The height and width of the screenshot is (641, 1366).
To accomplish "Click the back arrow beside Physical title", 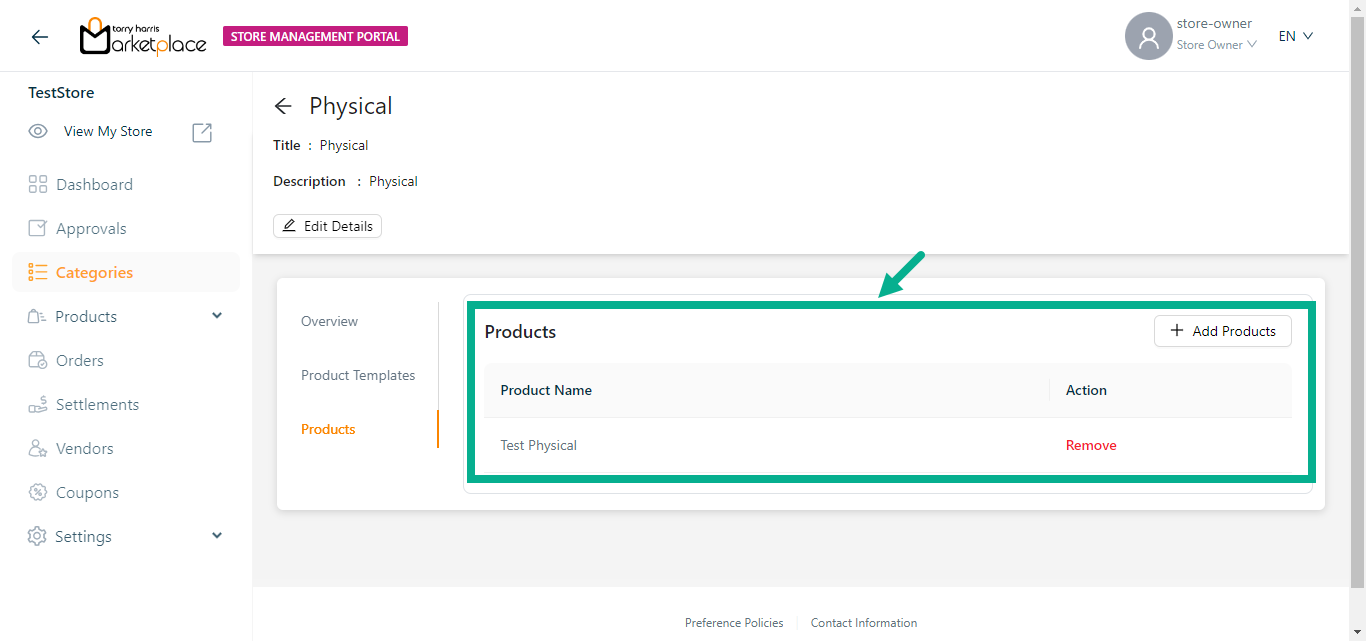I will (283, 106).
